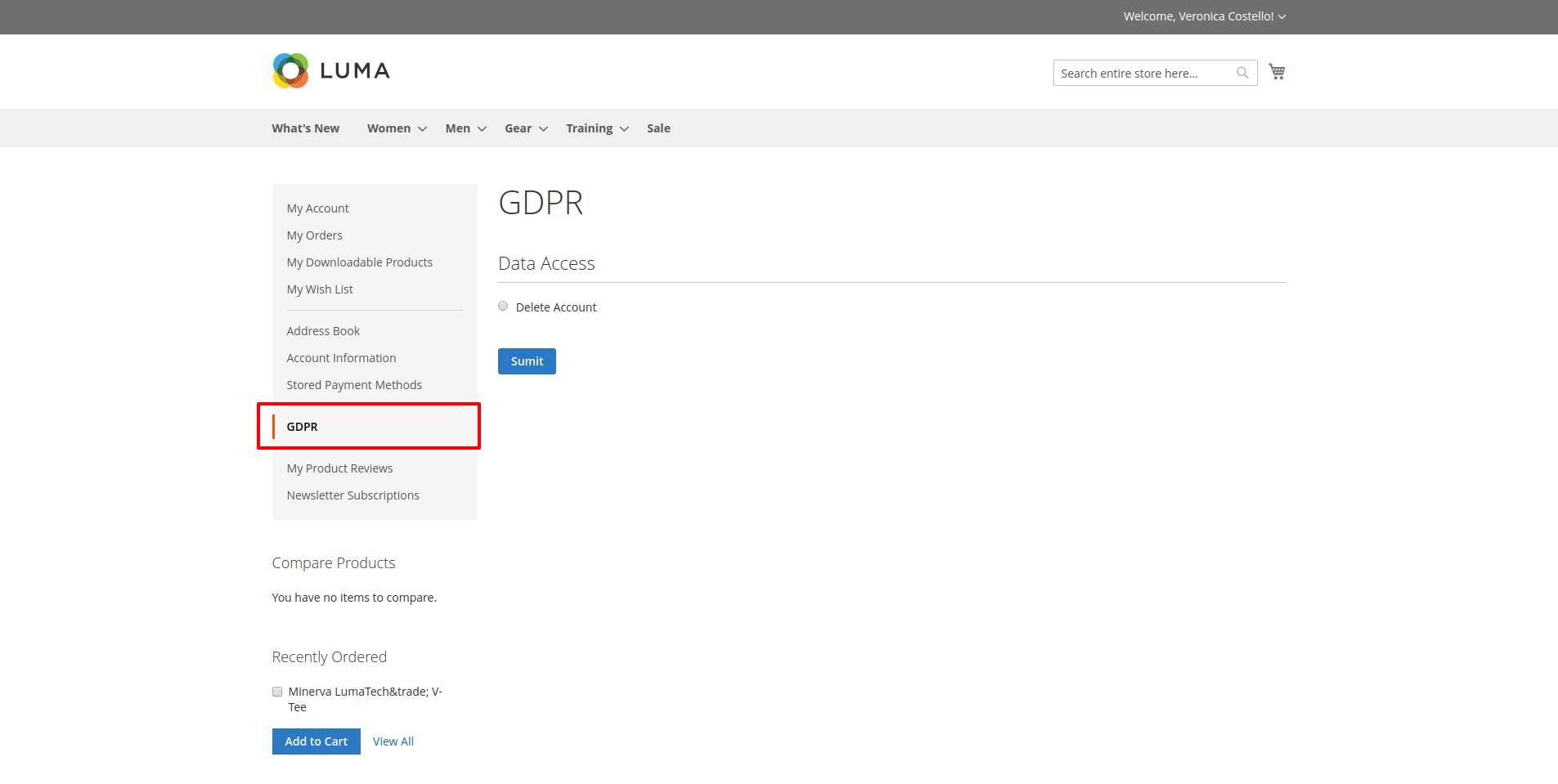Open My Downloadable Products link
The height and width of the screenshot is (784, 1558).
coord(359,262)
